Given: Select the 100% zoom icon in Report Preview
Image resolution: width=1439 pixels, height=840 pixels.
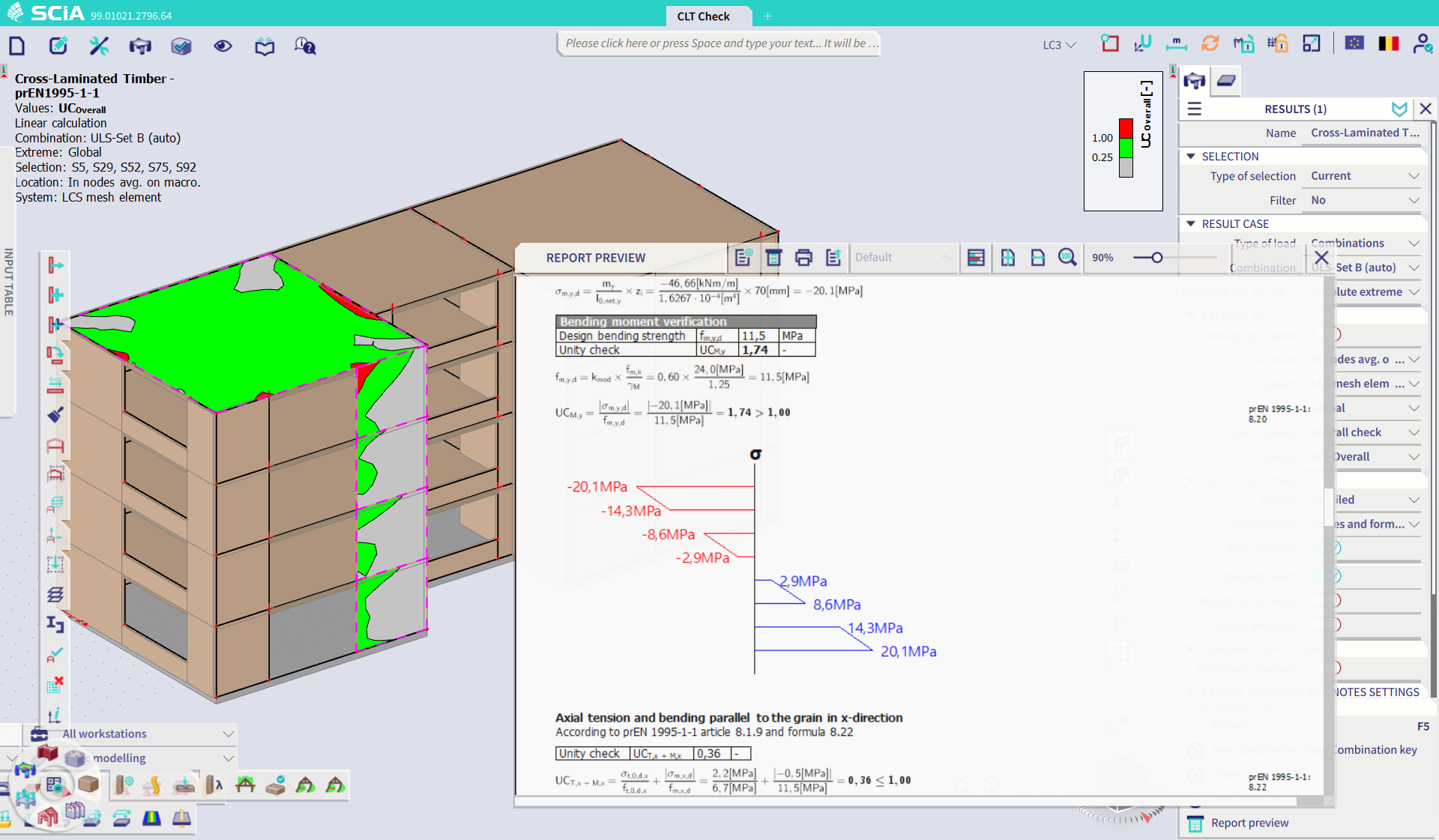Looking at the screenshot, I should [1067, 257].
